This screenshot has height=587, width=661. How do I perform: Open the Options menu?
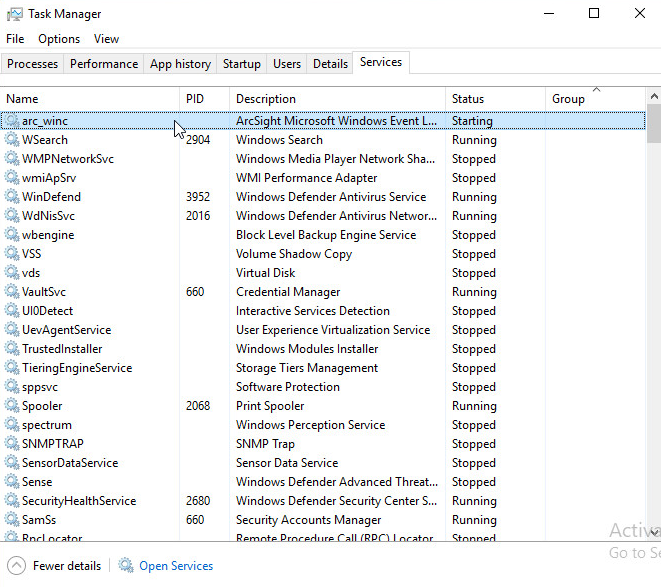coord(59,39)
